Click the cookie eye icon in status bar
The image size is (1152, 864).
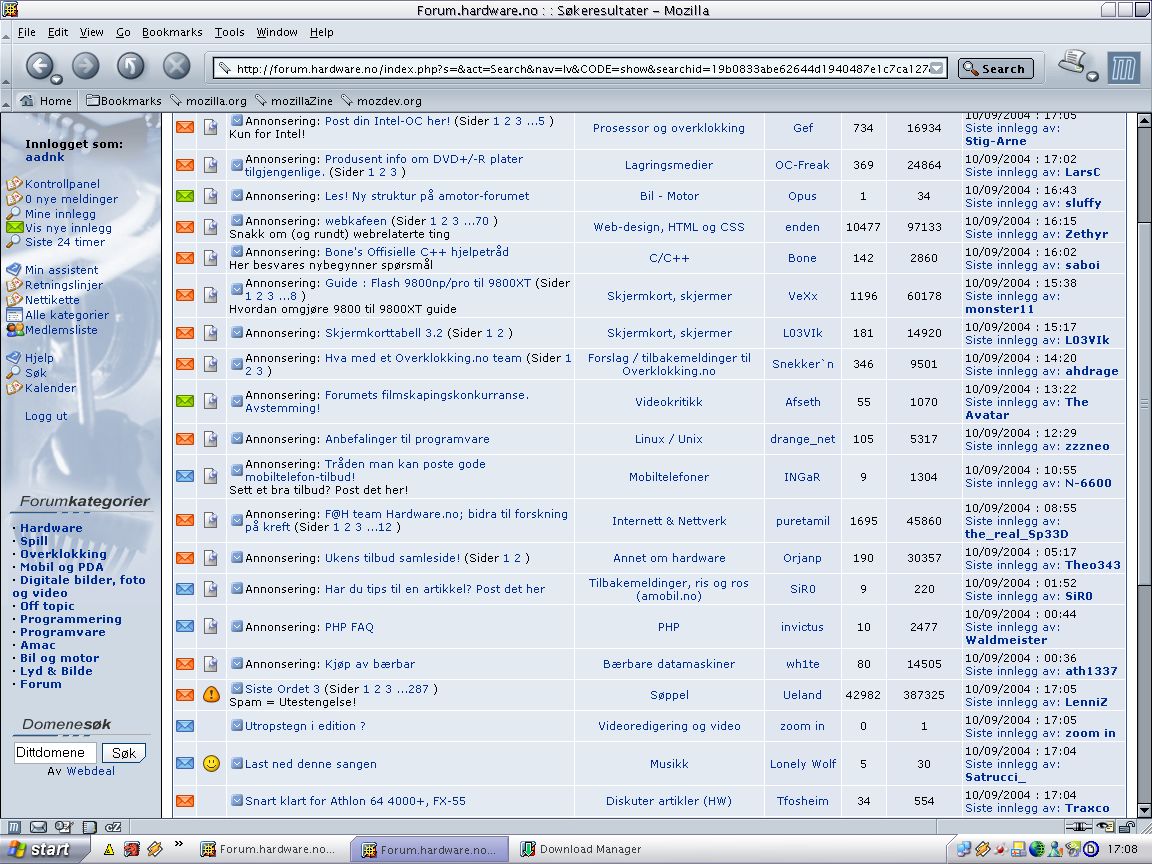(x=1105, y=827)
